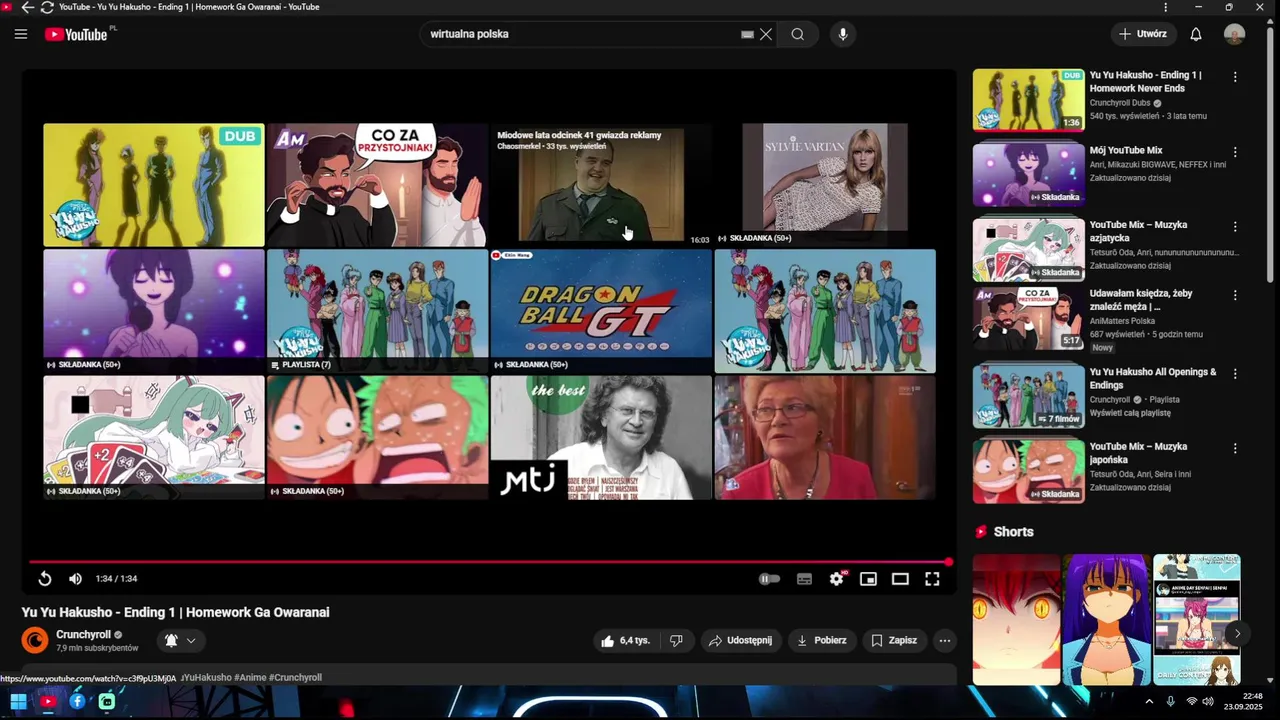Switch to theater mode
Screen dimensions: 1280x720
pos(900,579)
